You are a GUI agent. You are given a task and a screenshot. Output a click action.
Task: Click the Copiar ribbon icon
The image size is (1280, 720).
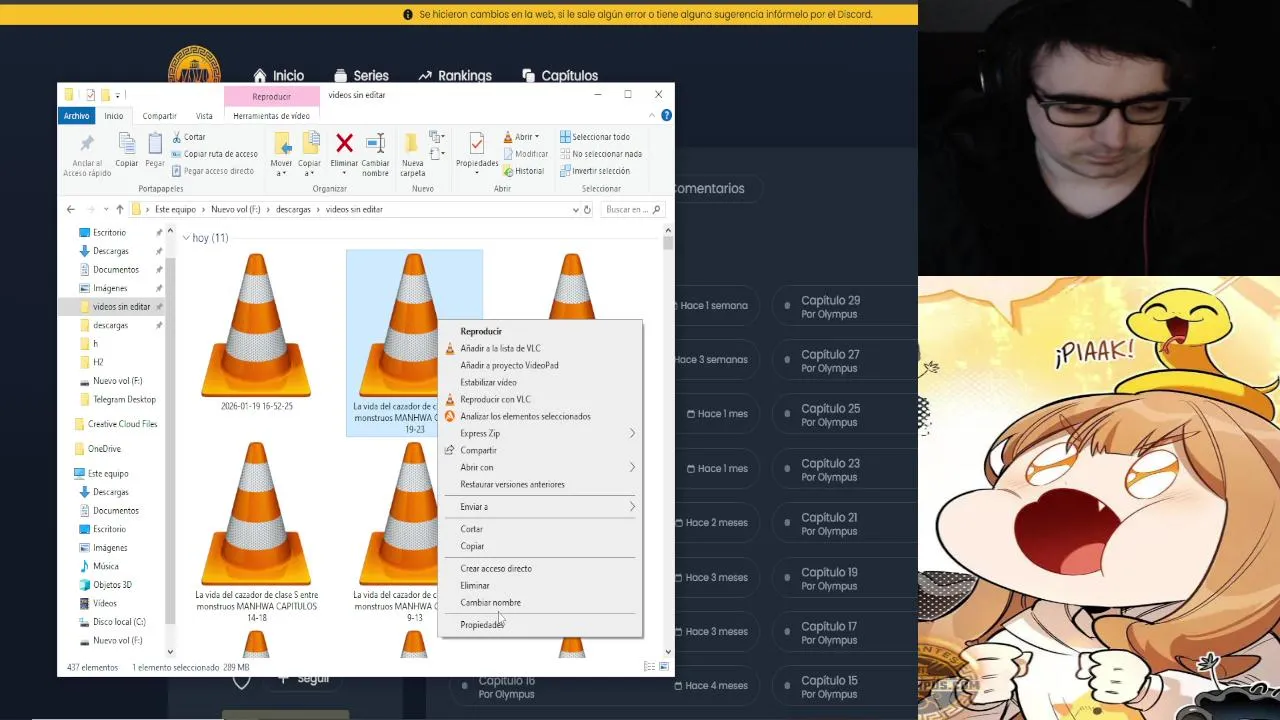[x=126, y=150]
